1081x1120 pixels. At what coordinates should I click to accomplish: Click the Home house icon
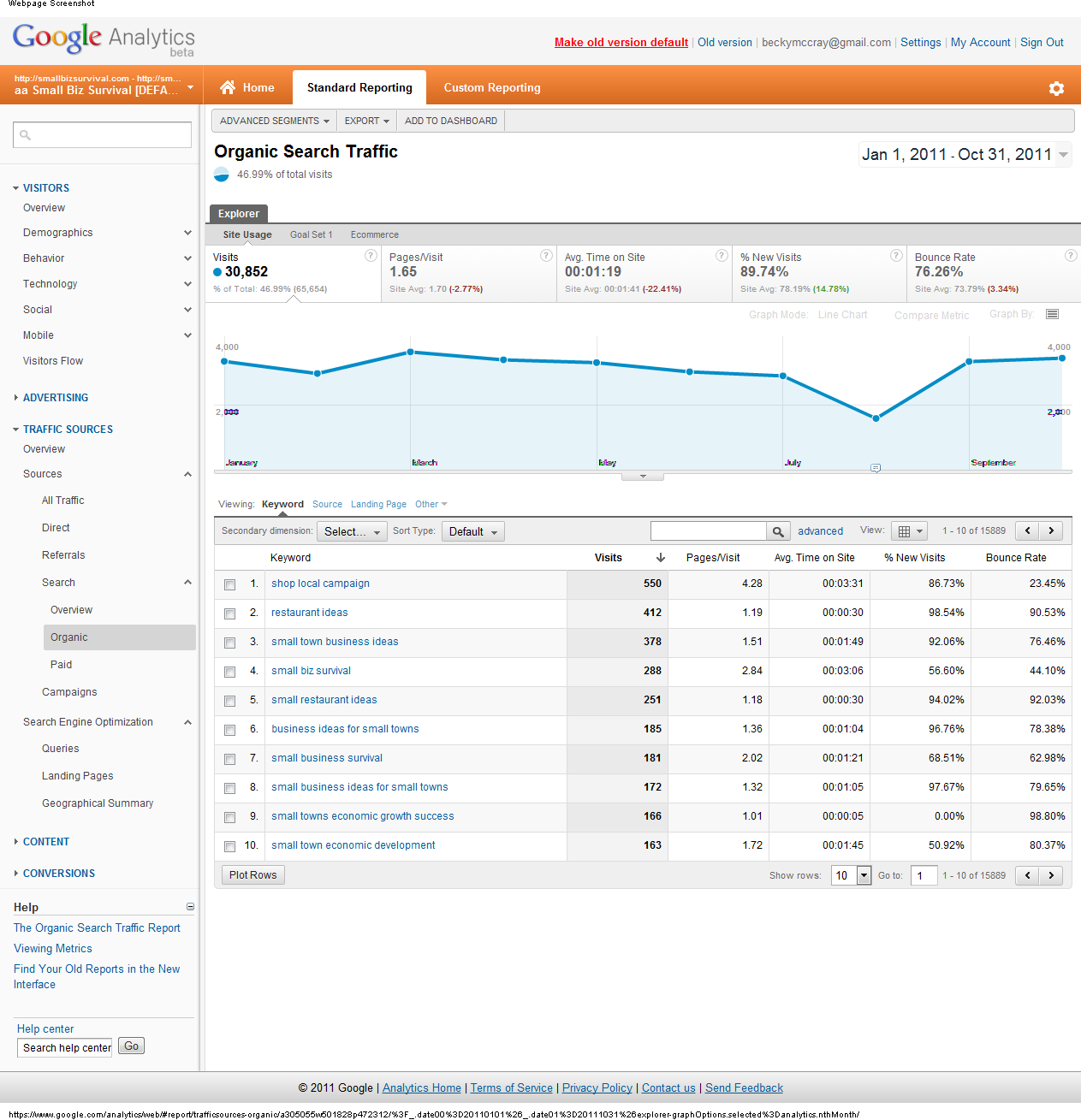(228, 87)
